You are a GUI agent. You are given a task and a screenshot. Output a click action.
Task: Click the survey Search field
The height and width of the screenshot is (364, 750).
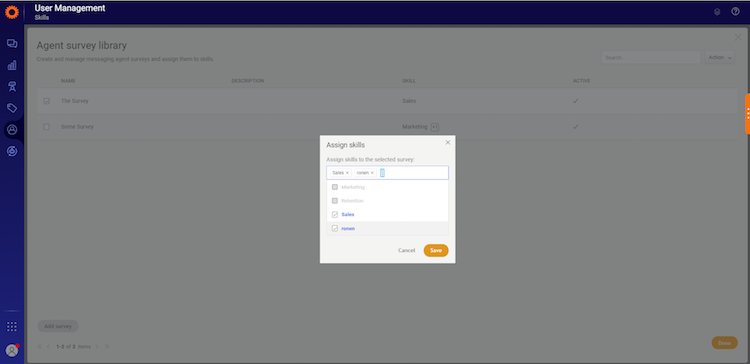(651, 57)
